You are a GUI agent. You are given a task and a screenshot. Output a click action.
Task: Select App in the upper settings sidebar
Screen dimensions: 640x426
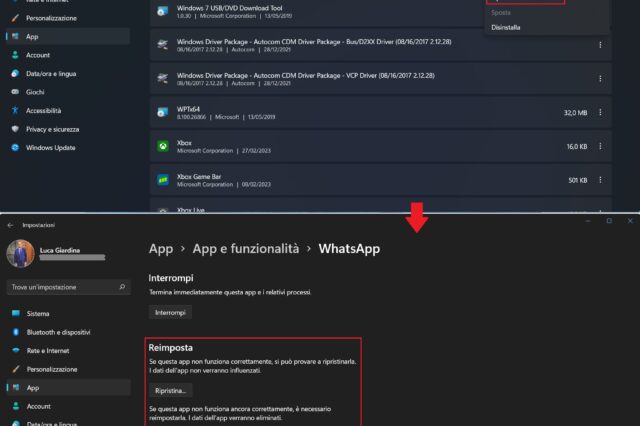(x=68, y=36)
